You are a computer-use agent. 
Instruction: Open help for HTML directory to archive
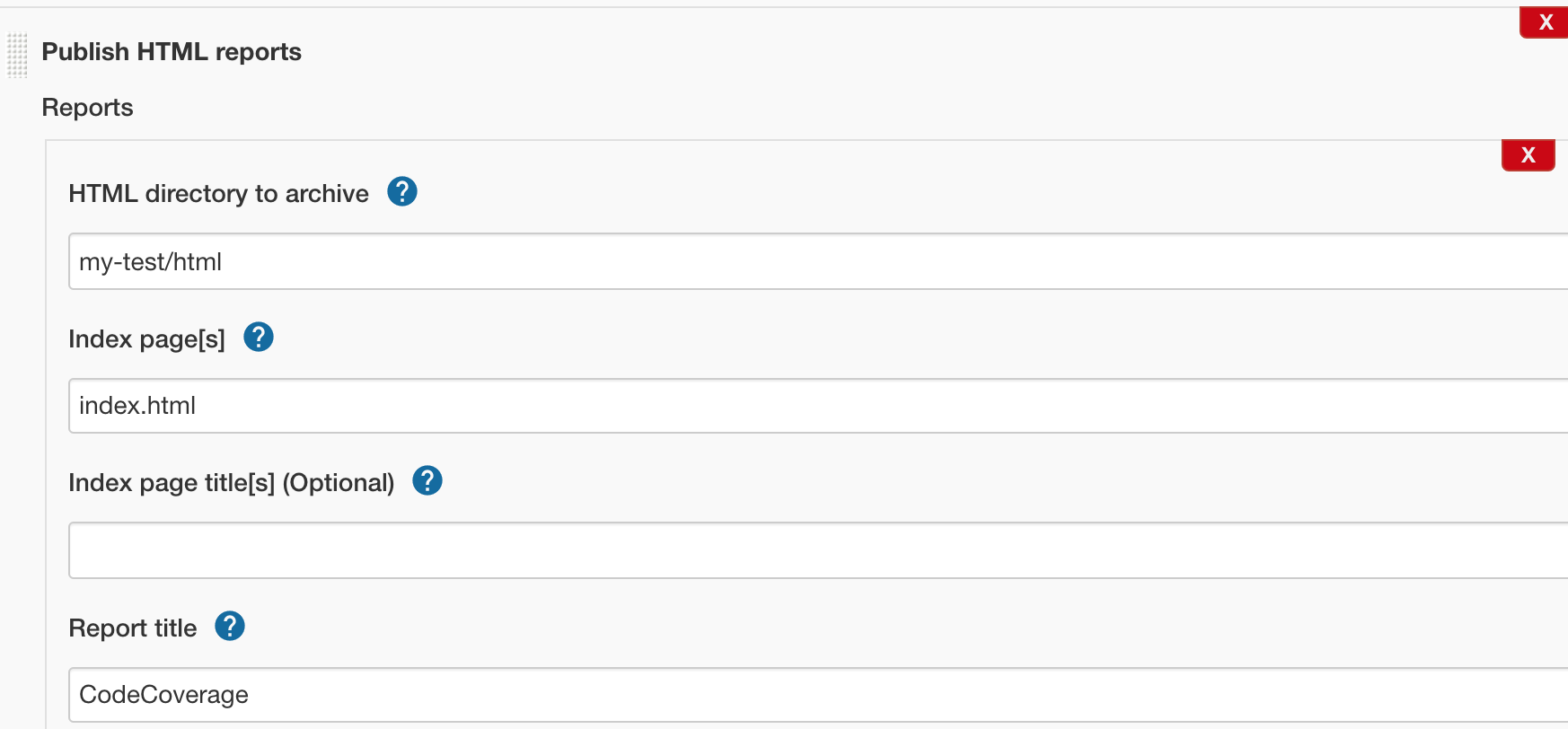pyautogui.click(x=402, y=191)
